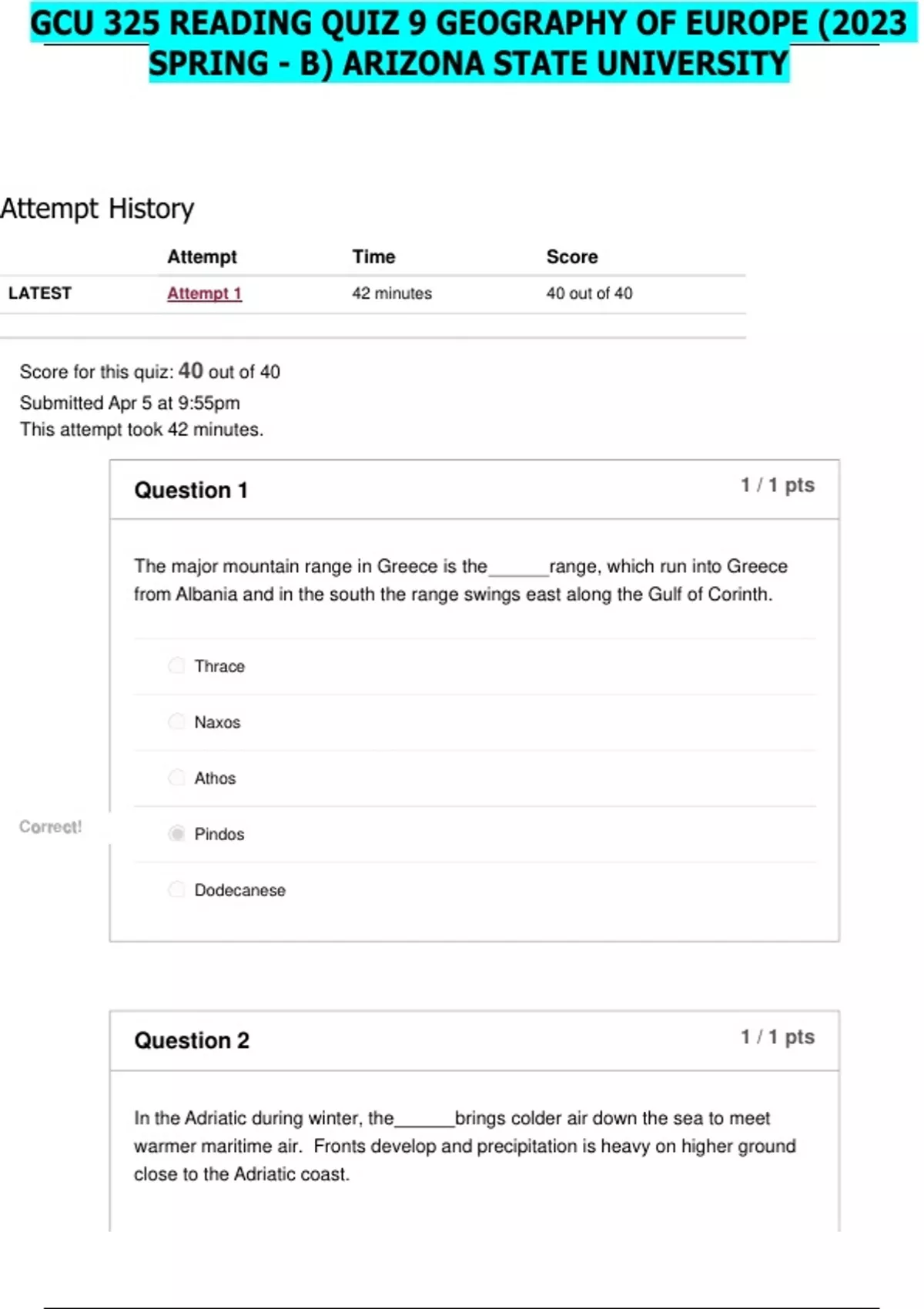Viewport: 924px width, 1309px height.
Task: Click the Attempt History heading
Action: [97, 209]
